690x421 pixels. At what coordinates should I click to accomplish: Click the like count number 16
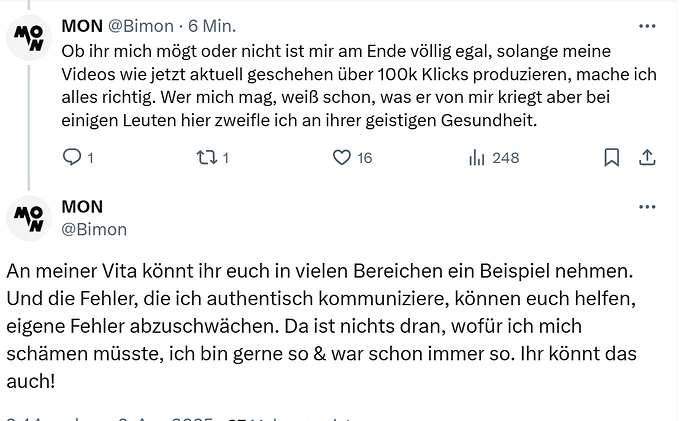pos(364,158)
